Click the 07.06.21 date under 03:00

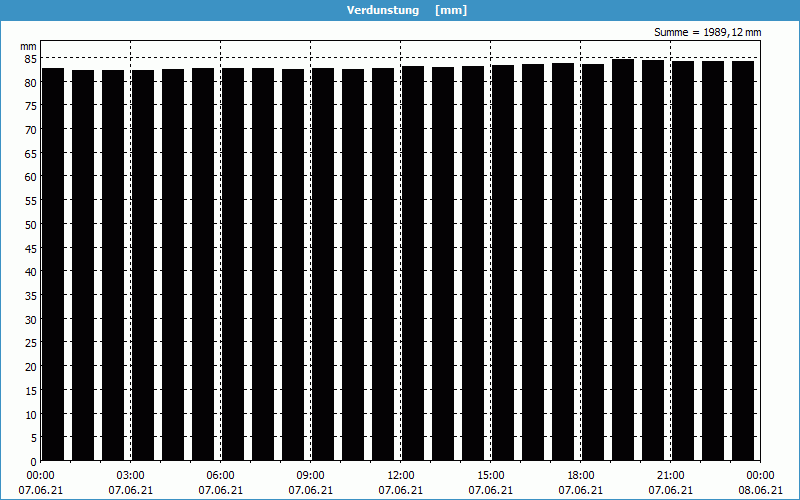(x=131, y=490)
